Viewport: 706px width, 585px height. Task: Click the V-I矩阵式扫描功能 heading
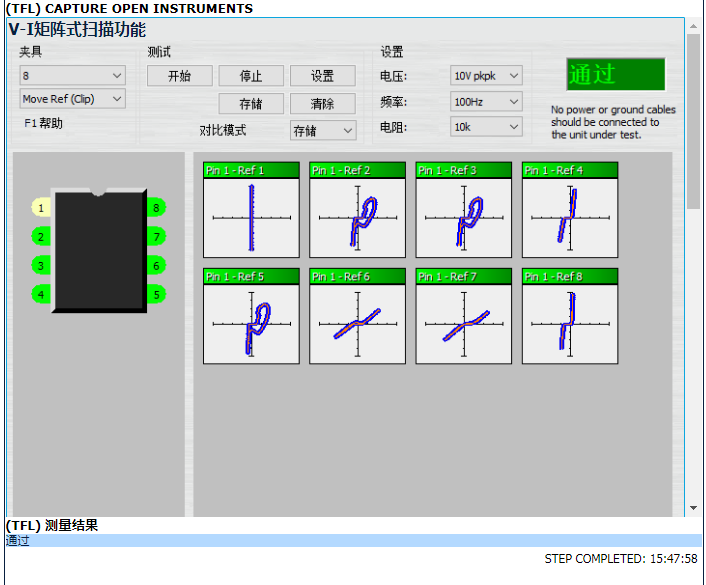(x=77, y=30)
